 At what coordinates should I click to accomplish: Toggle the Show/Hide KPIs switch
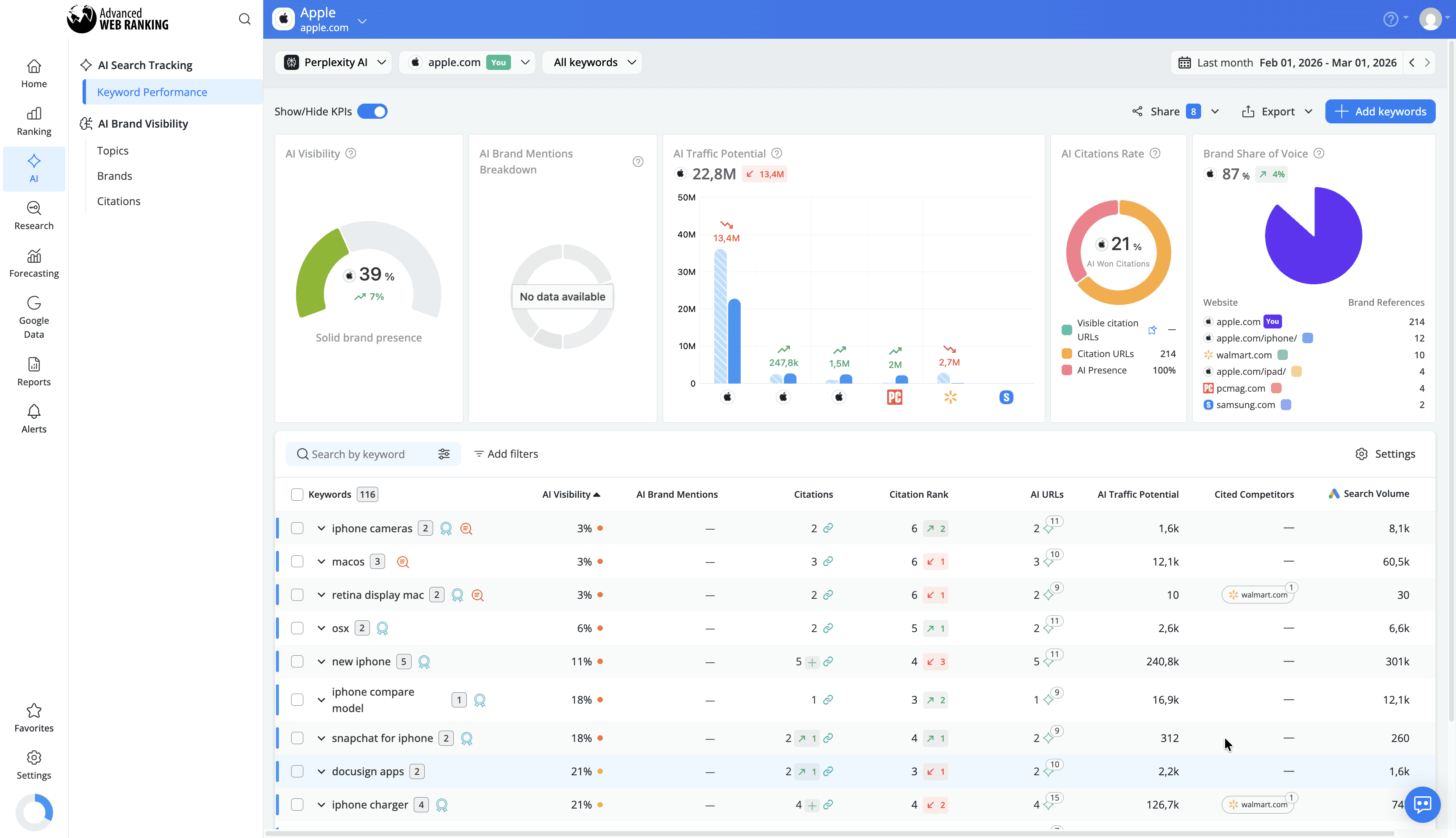(x=372, y=111)
